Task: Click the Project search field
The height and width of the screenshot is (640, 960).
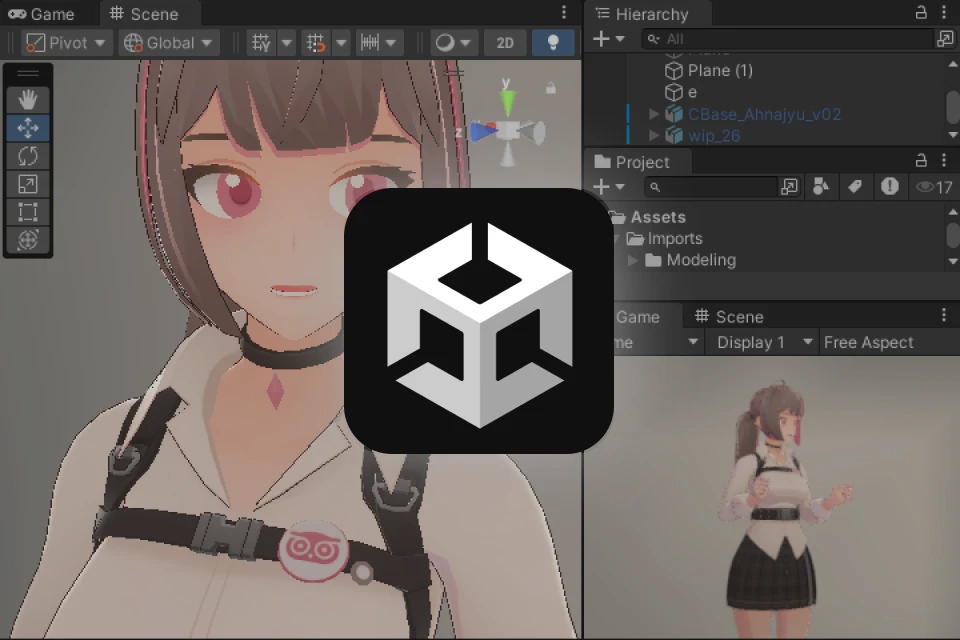Action: [710, 187]
